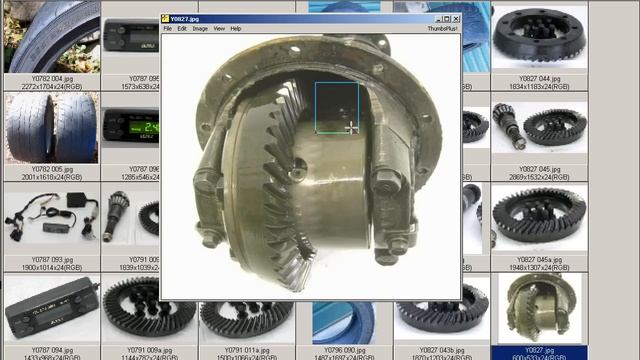Open the File menu in the Y0827.jpg viewer
Viewport: 640px width, 360px height.
168,29
